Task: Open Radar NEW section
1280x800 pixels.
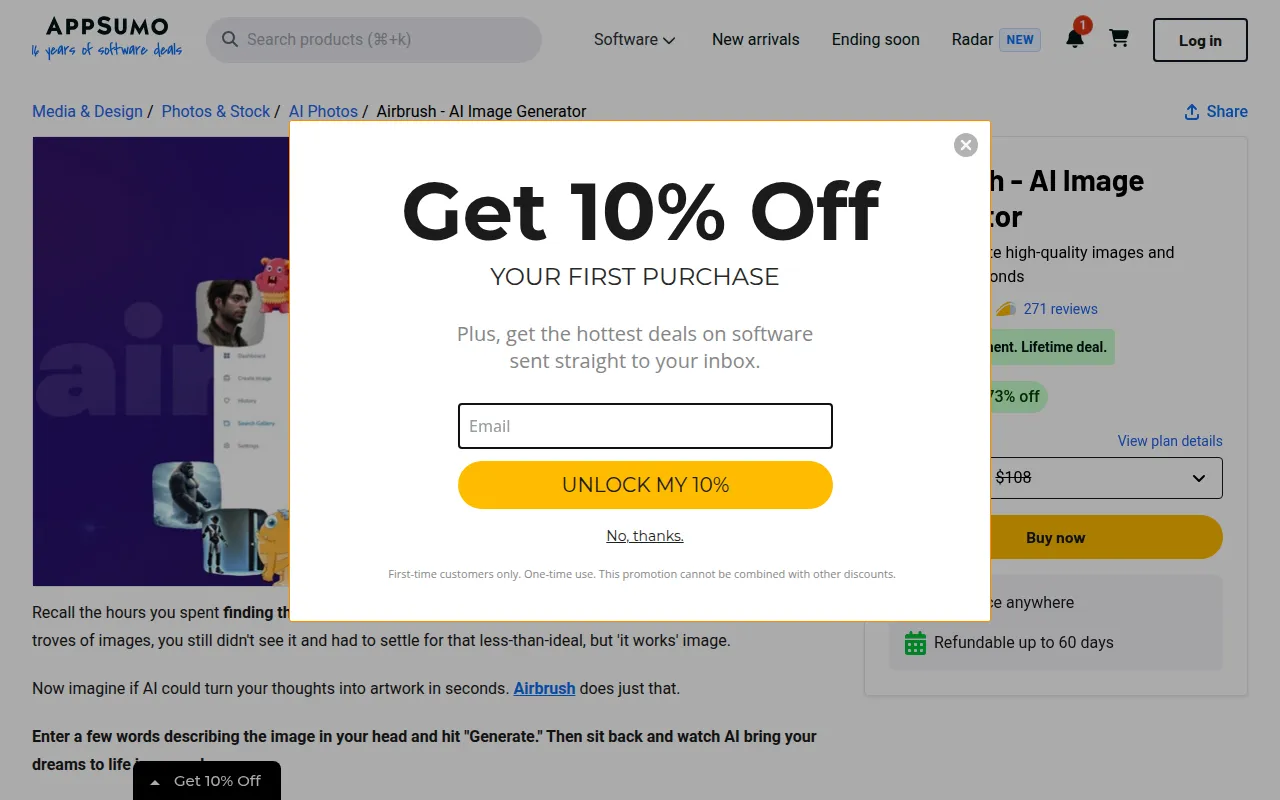Action: pos(996,40)
